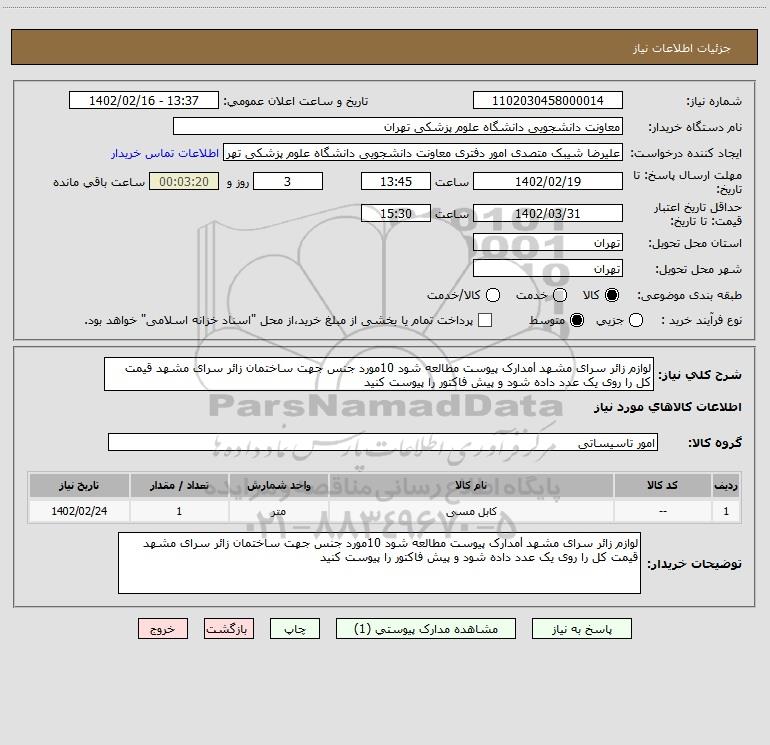The image size is (770, 745).
Task: Select the کالا radio button
Action: [x=612, y=295]
